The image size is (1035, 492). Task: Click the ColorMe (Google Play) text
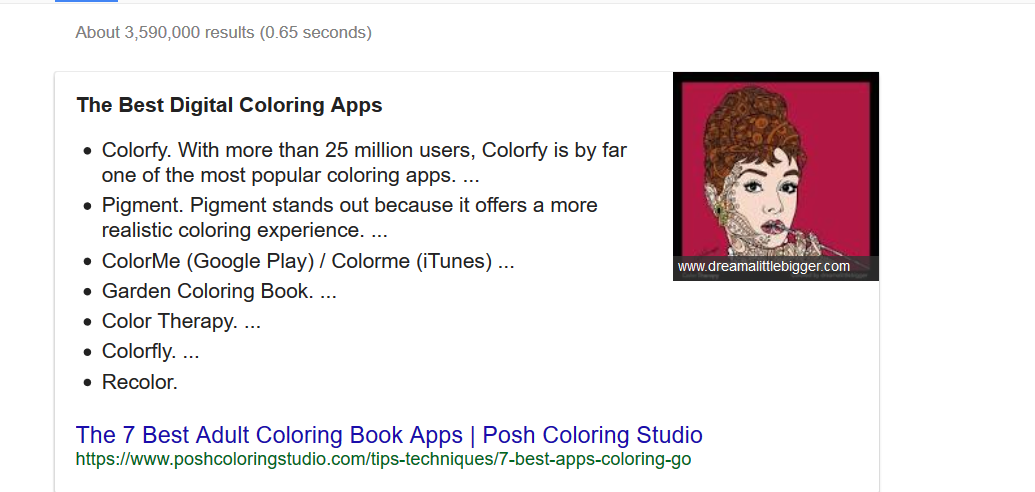208,261
